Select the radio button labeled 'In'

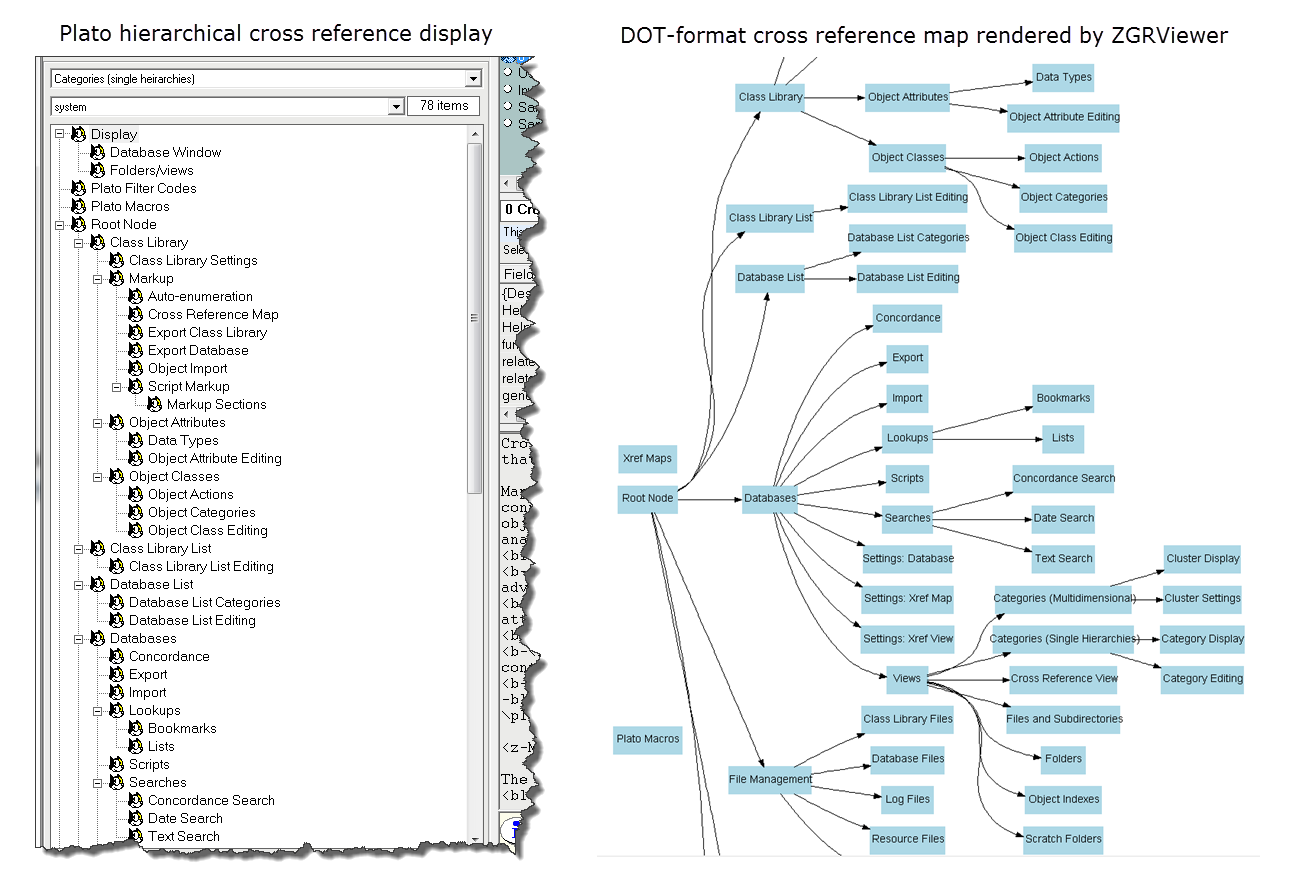click(508, 89)
